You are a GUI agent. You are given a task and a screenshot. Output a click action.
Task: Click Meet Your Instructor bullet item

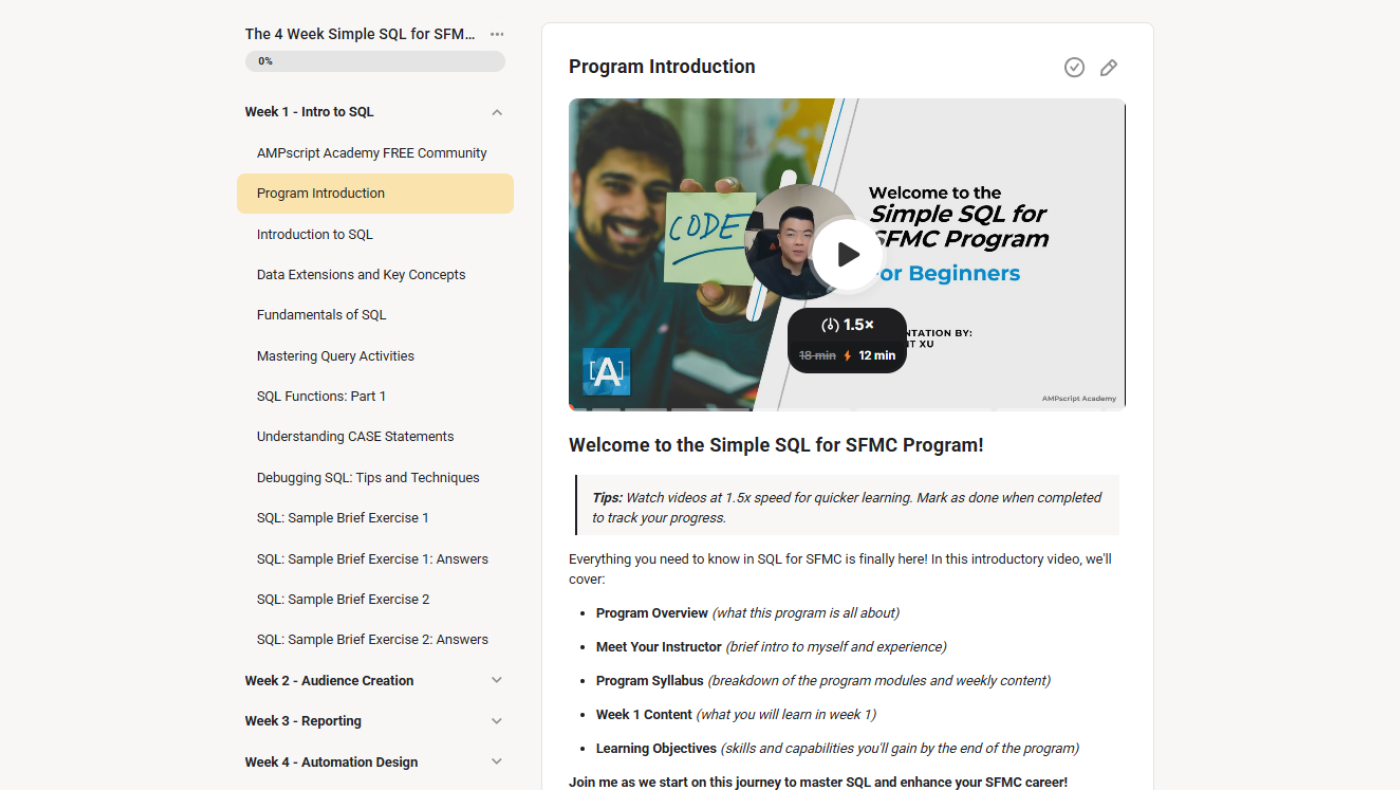(771, 647)
